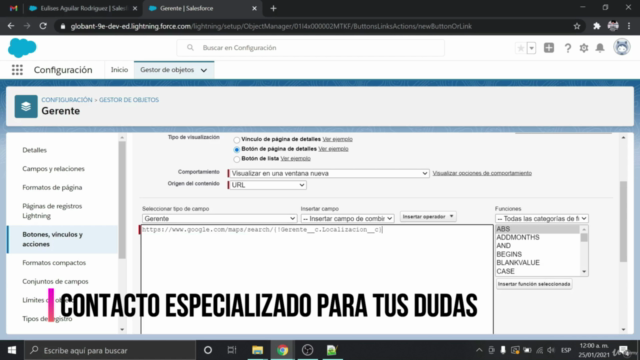Click inside the URL formula text area

tap(317, 280)
